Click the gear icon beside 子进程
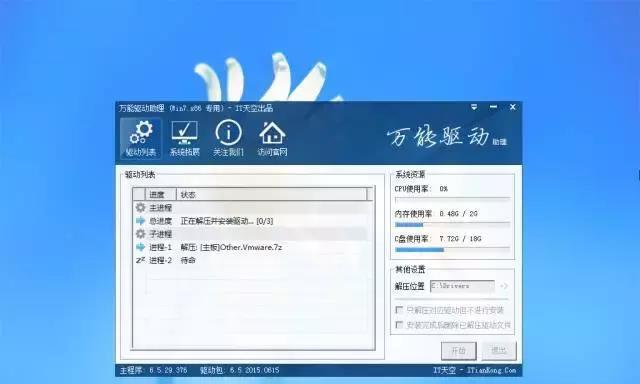640x384 pixels. pos(140,234)
